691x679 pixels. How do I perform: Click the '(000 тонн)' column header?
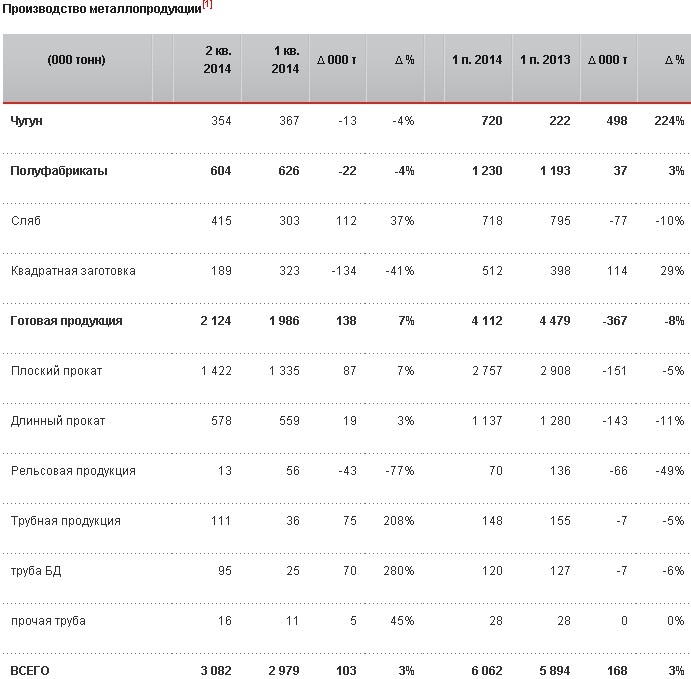point(76,60)
